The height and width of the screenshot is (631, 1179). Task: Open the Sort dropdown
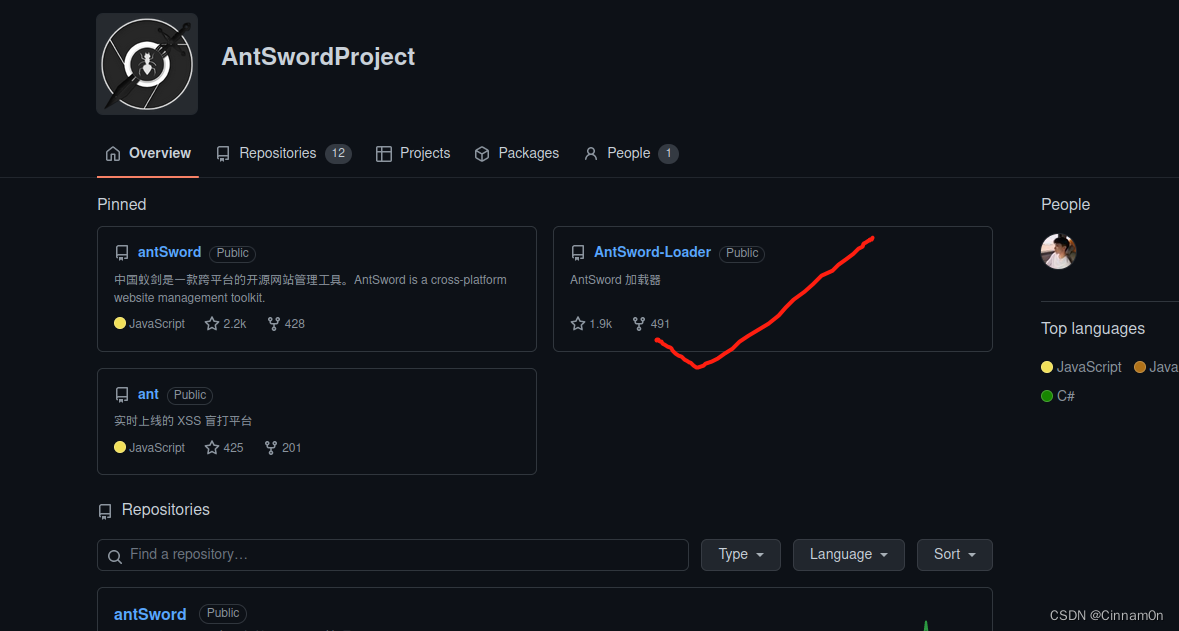[x=954, y=555]
